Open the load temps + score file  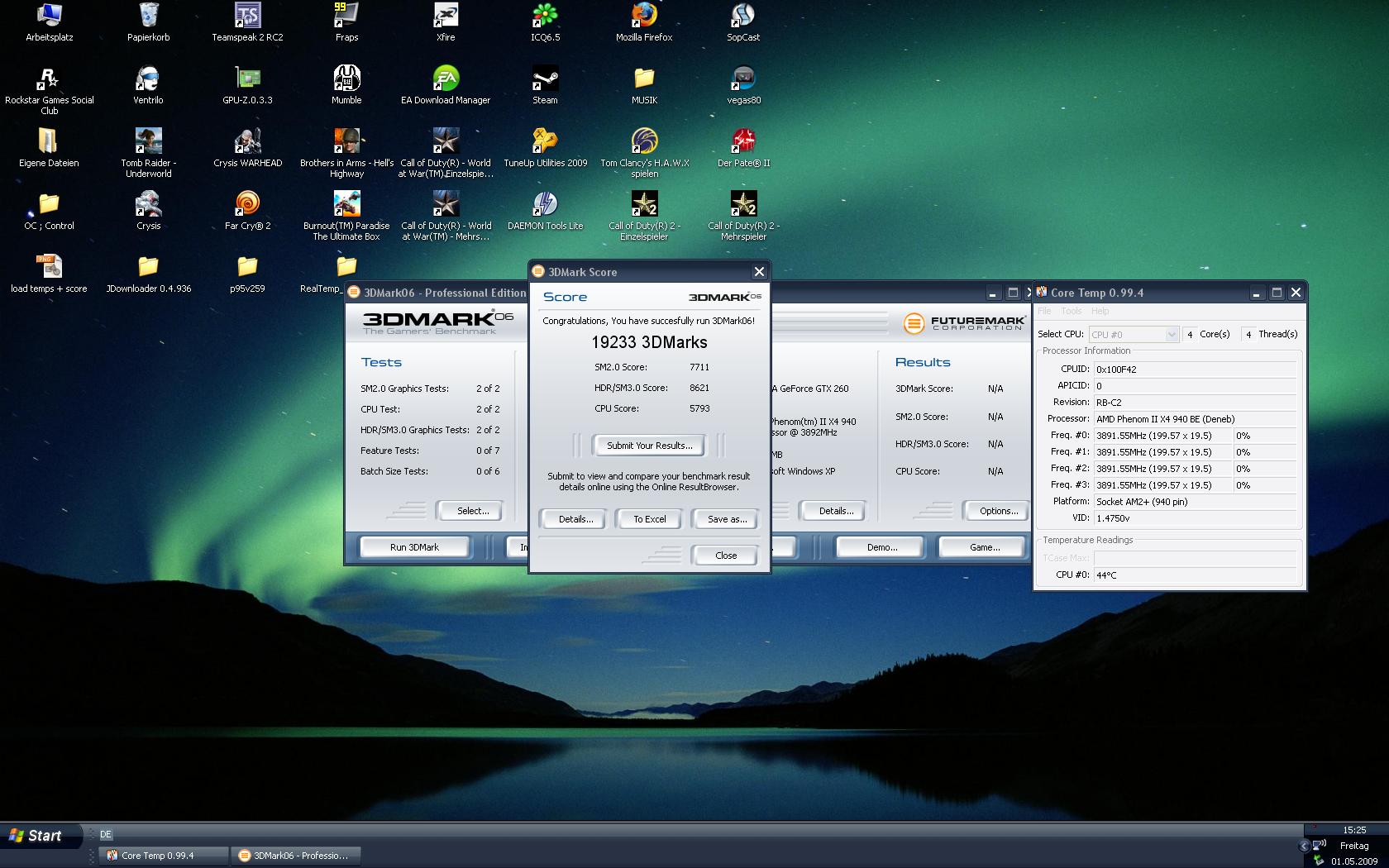pyautogui.click(x=49, y=273)
